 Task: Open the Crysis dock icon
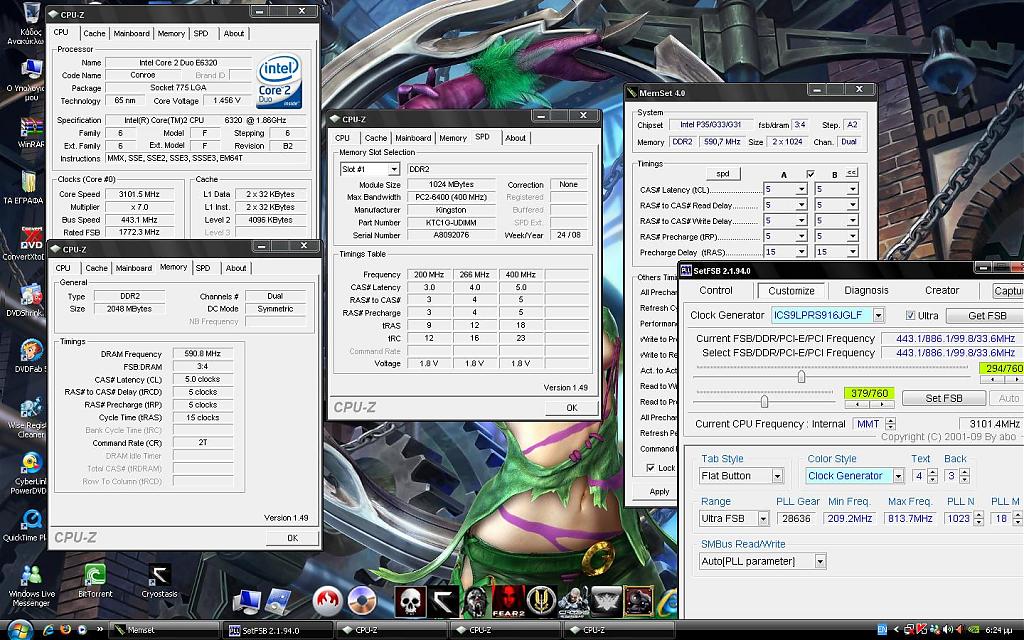click(573, 601)
